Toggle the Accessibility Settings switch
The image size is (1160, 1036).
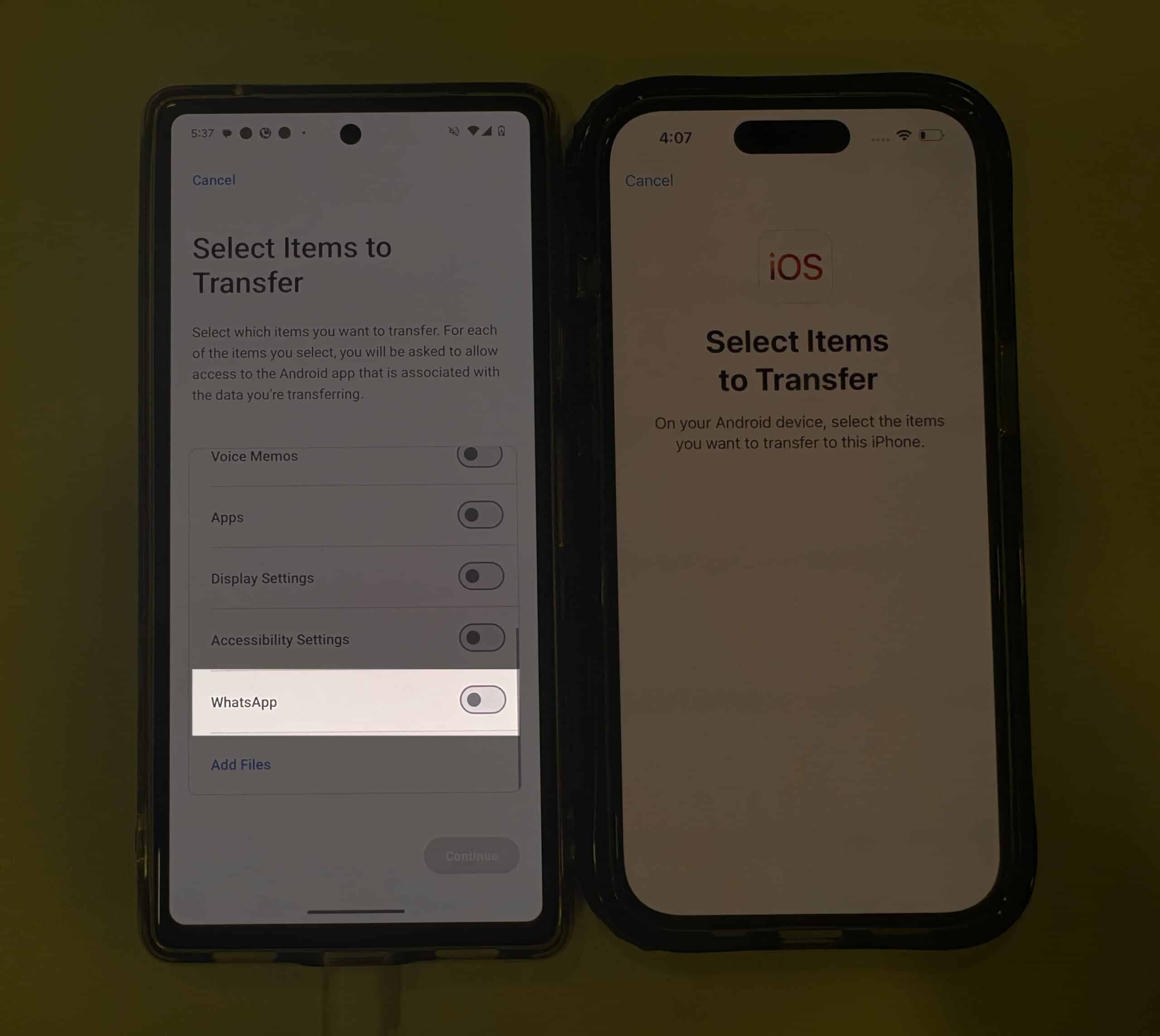pos(479,637)
